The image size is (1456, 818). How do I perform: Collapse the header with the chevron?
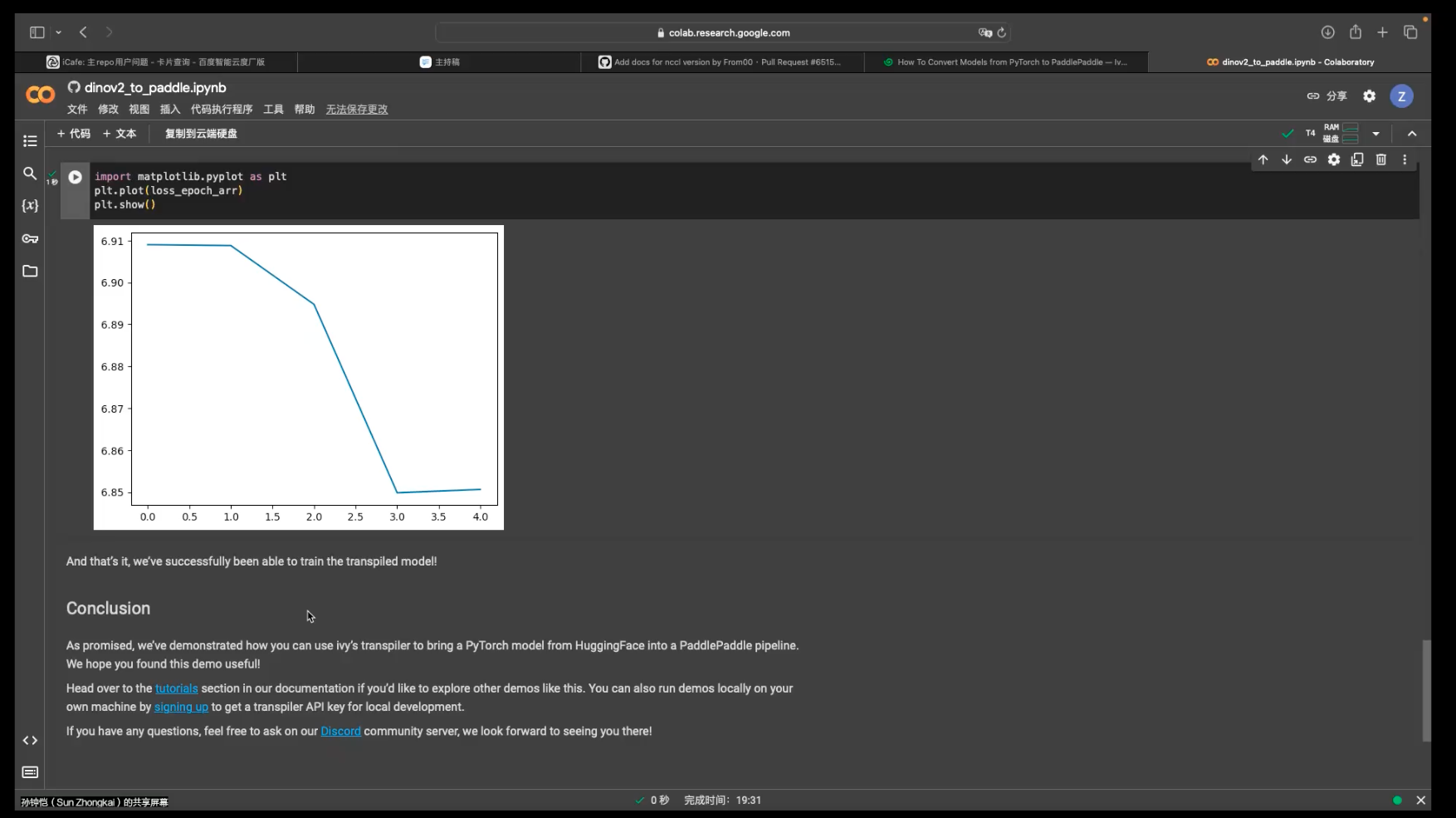[x=1412, y=134]
